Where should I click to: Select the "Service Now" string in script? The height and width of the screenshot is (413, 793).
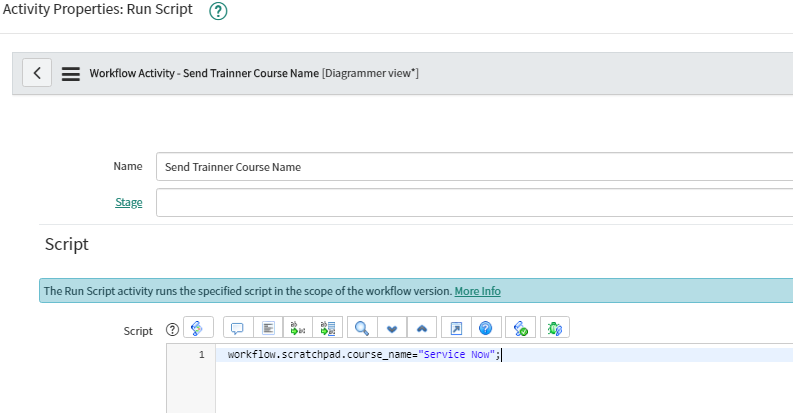tap(457, 354)
